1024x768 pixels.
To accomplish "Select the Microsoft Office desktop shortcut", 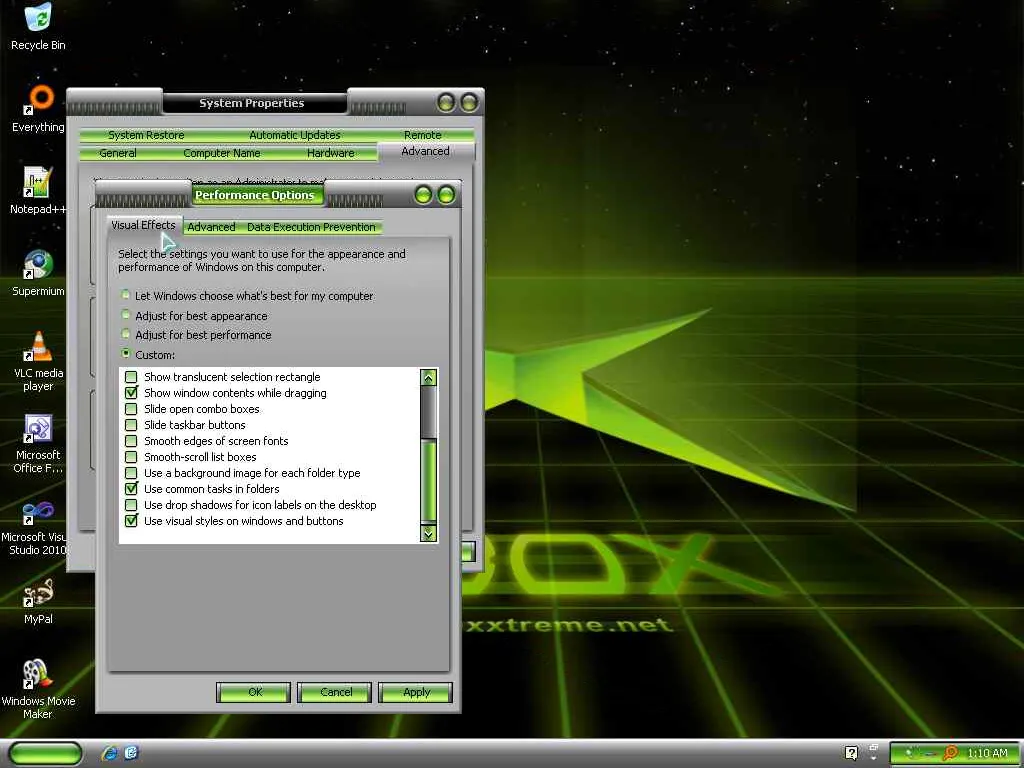I will (39, 443).
